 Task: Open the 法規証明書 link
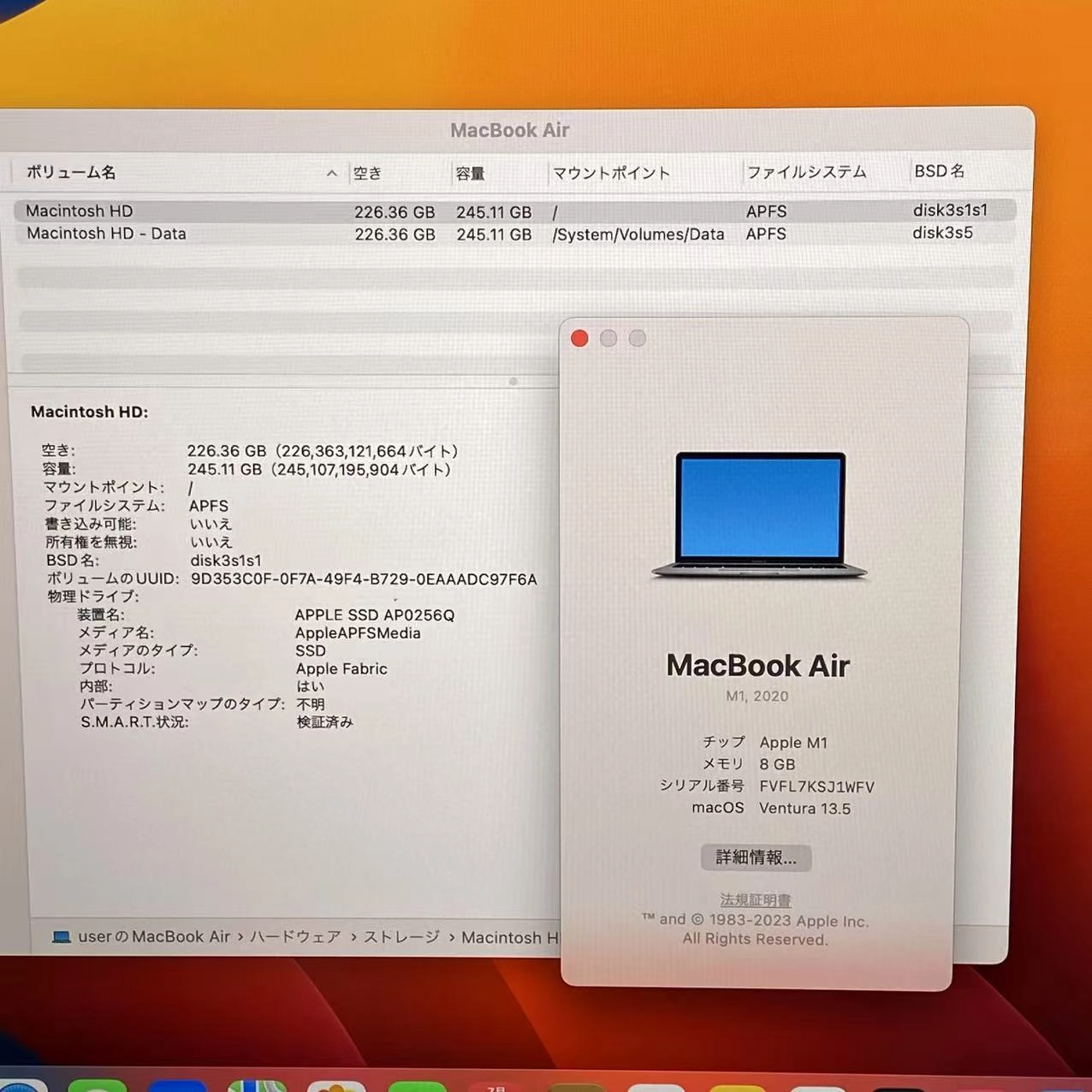755,899
